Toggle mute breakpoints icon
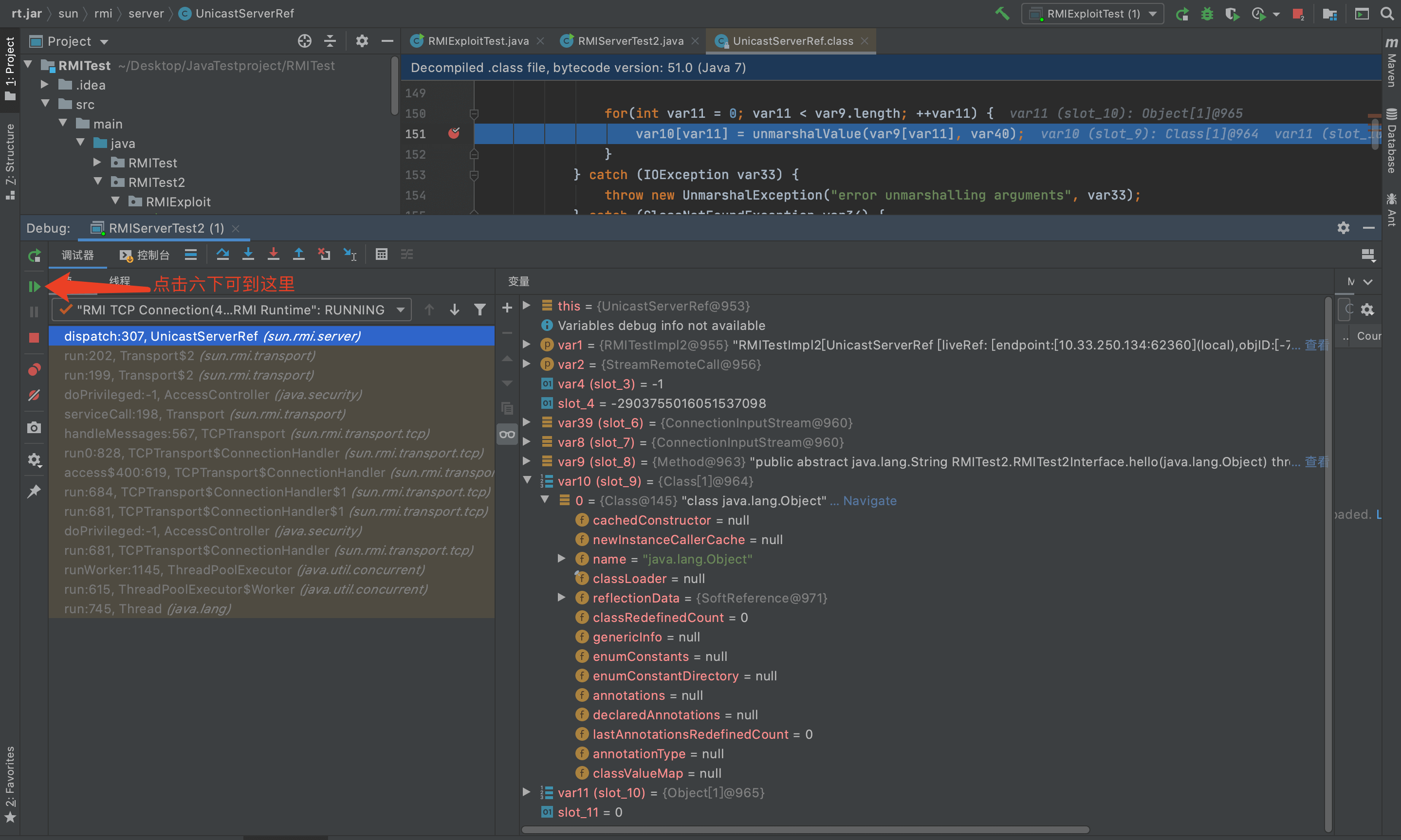The width and height of the screenshot is (1401, 840). coord(34,395)
